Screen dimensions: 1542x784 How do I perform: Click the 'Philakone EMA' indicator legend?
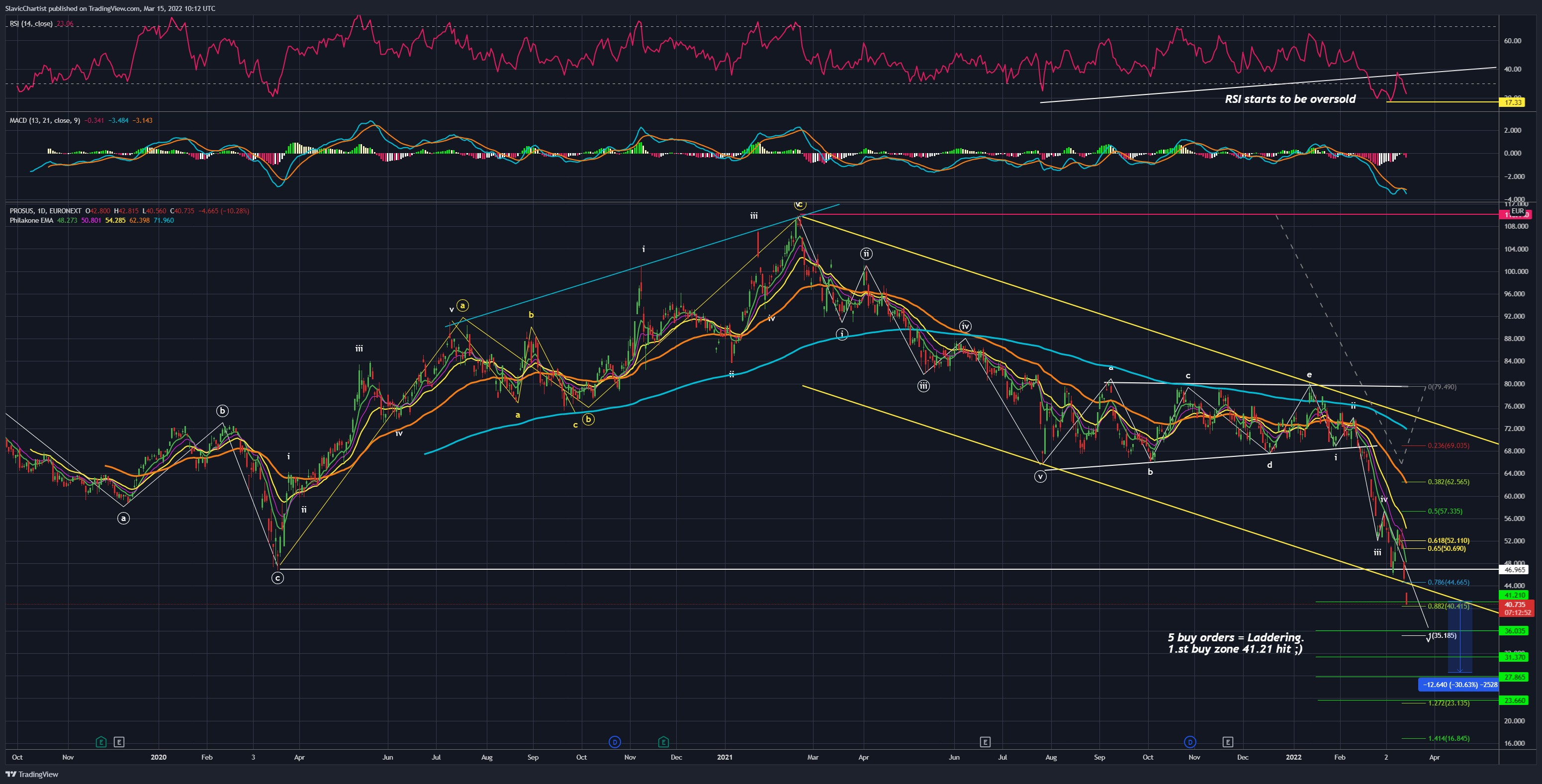coord(32,220)
